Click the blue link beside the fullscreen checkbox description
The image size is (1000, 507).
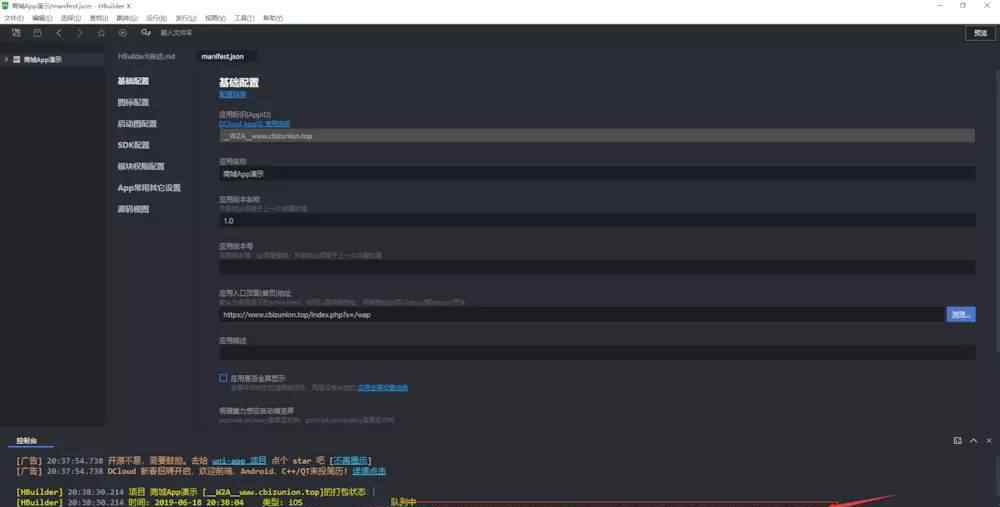pos(383,388)
